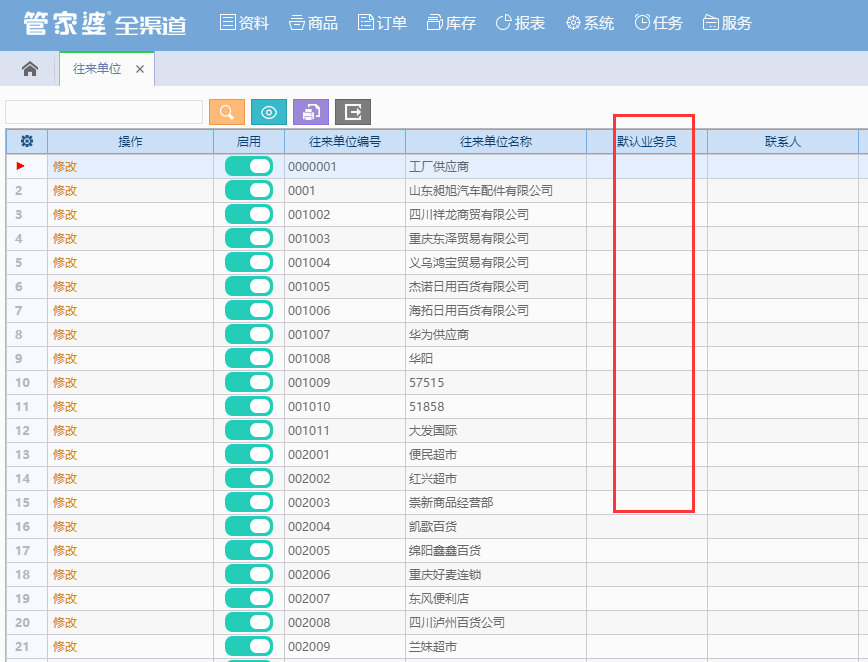Toggle 启用 switch for 东风便利店
The width and height of the screenshot is (868, 662).
coord(249,598)
